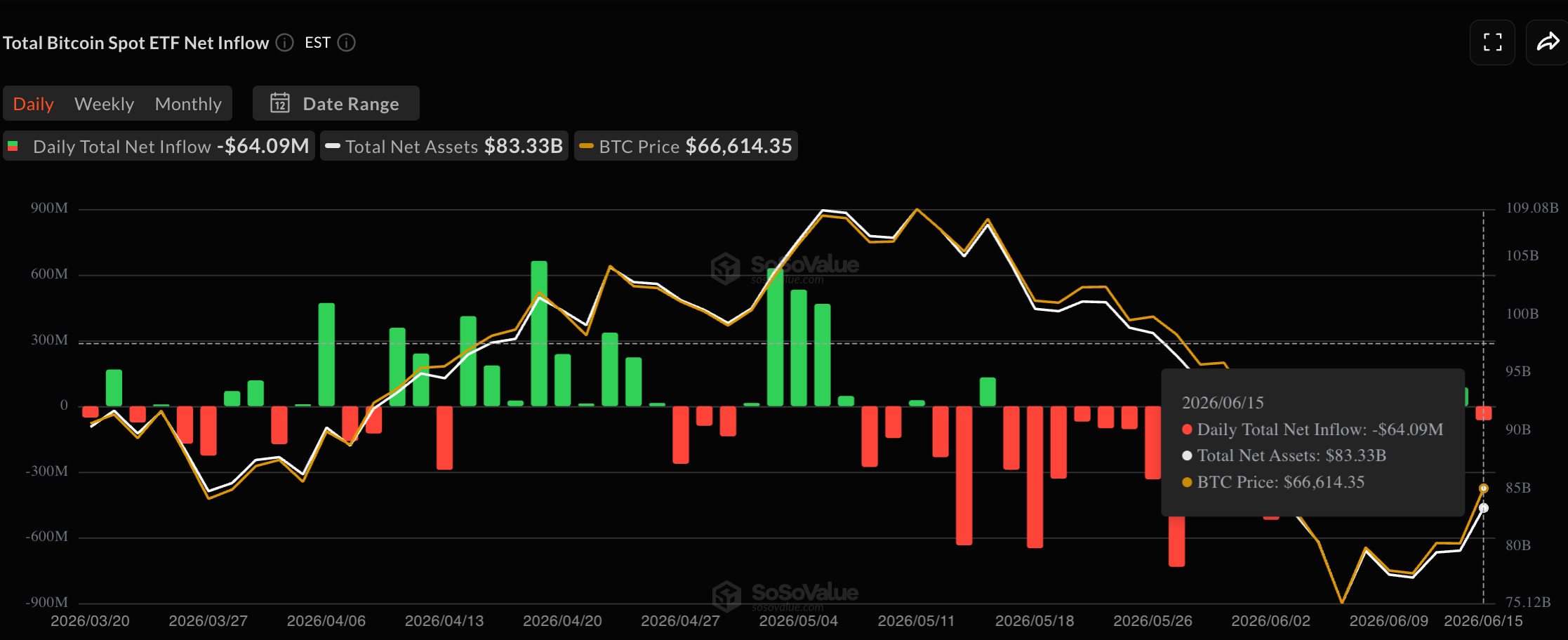Click the white Total Net Assets swatch
The image size is (1568, 640).
click(333, 146)
